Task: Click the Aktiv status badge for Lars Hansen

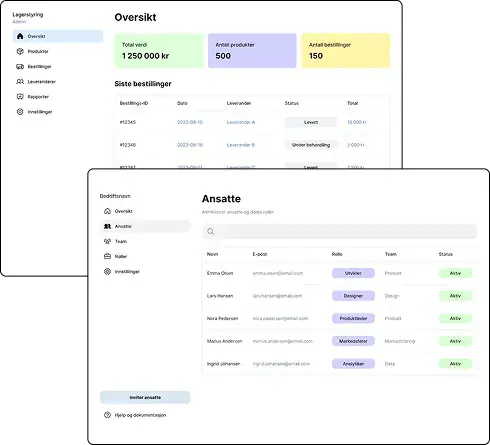Action: tap(455, 296)
